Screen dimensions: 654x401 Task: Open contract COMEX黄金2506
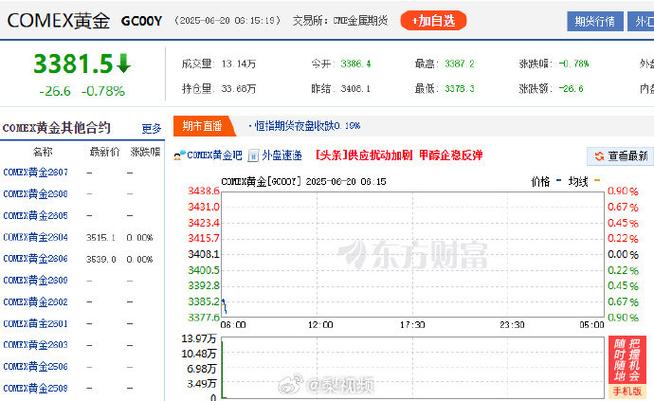[35, 367]
